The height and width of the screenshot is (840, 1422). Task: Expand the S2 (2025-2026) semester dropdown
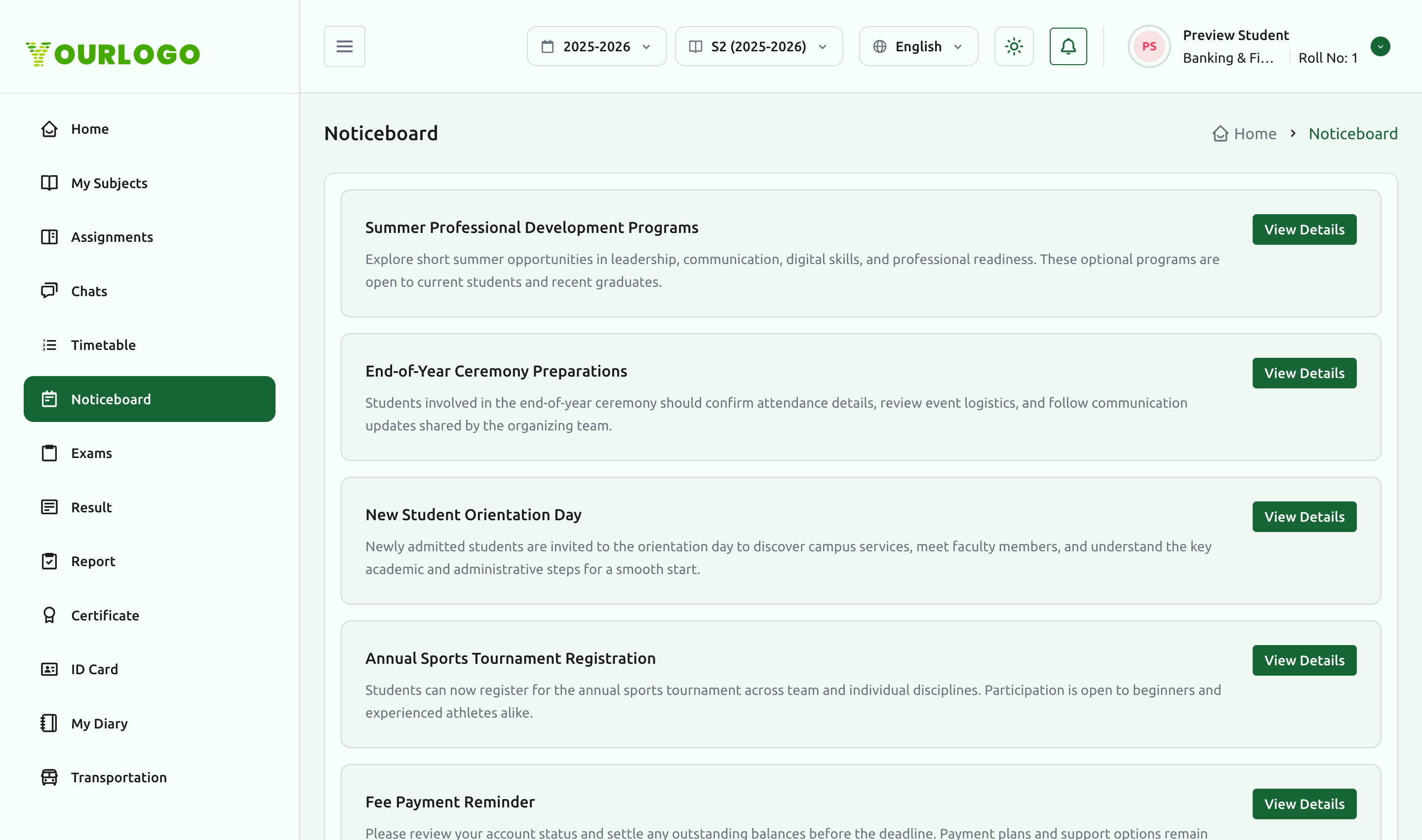[x=758, y=46]
